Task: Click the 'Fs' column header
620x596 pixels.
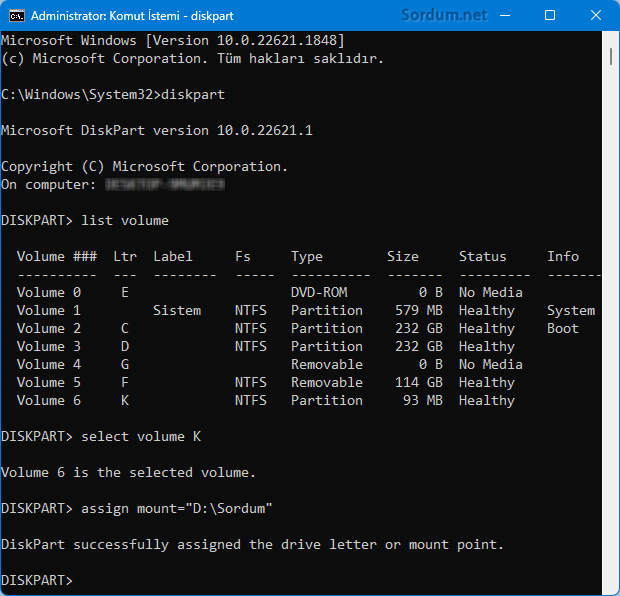Action: pos(243,256)
